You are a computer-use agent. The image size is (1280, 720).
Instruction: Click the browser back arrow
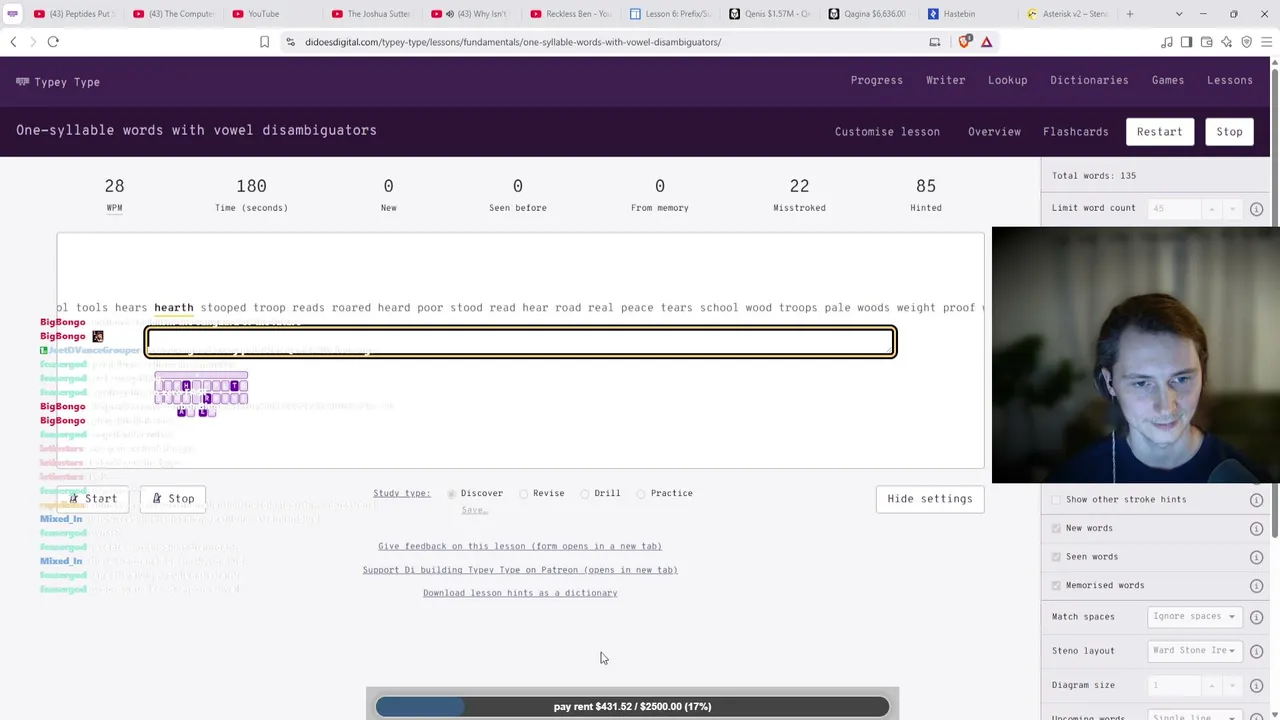coord(13,42)
